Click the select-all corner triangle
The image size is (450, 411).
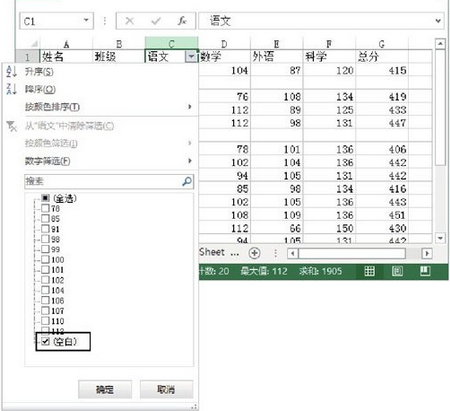pos(34,44)
